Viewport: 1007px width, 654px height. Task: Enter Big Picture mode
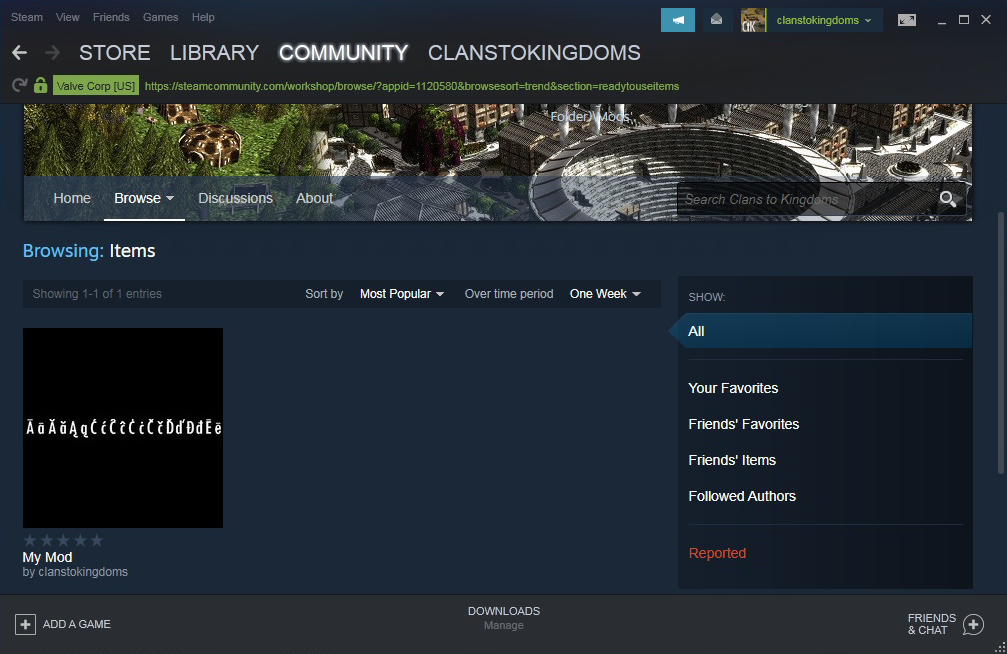coord(907,20)
